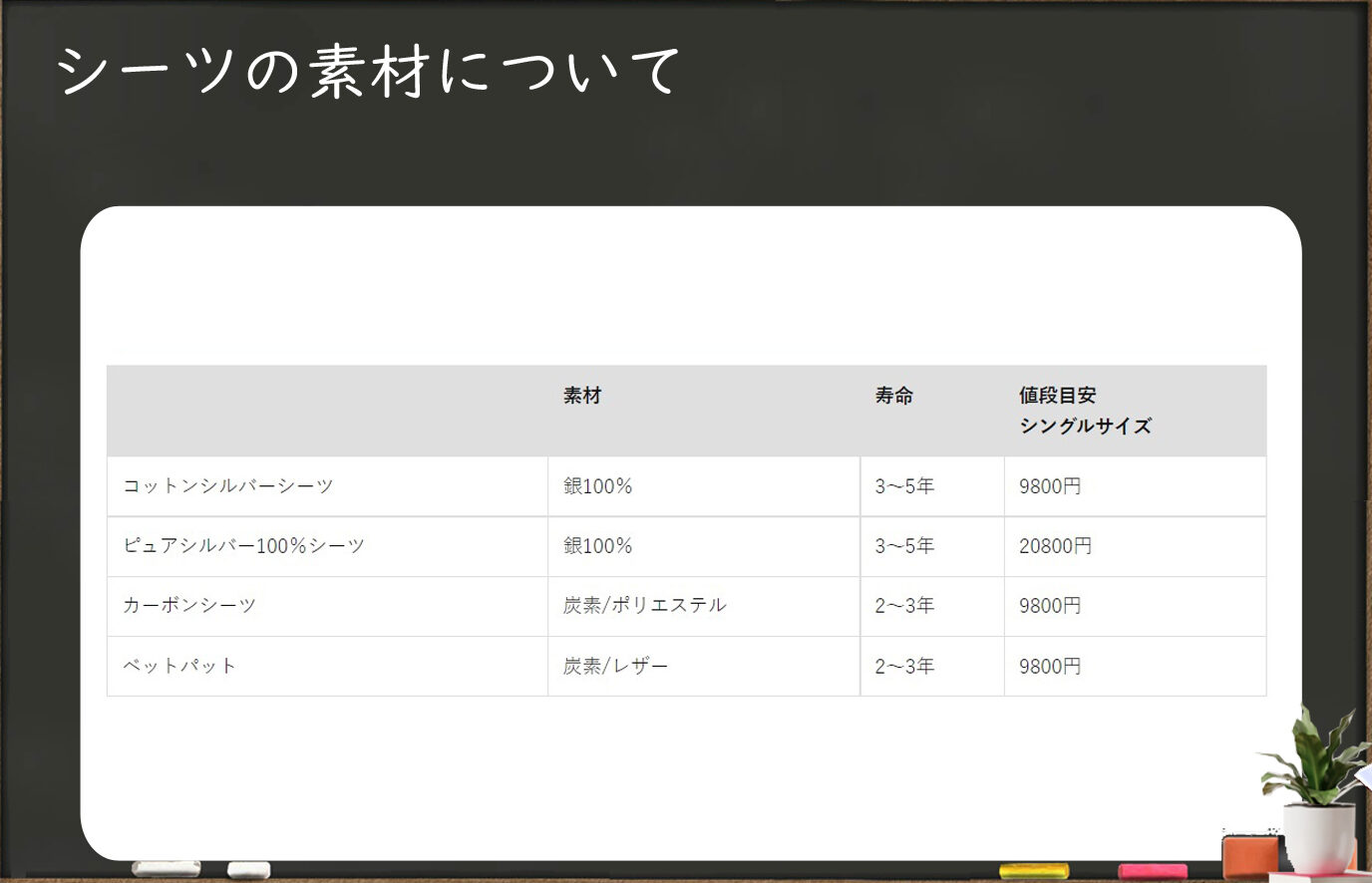
Task: Select the pink chalk piece
Action: pos(1152,871)
